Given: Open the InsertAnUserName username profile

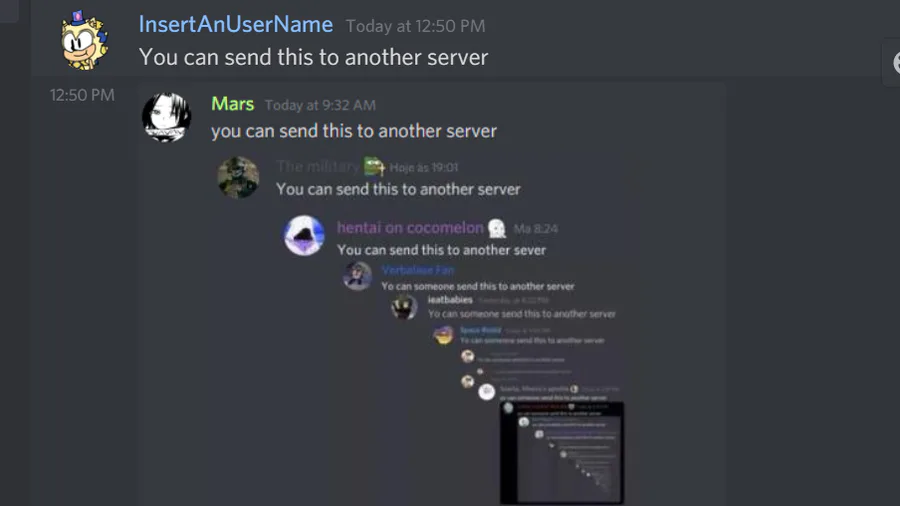Looking at the screenshot, I should 236,25.
